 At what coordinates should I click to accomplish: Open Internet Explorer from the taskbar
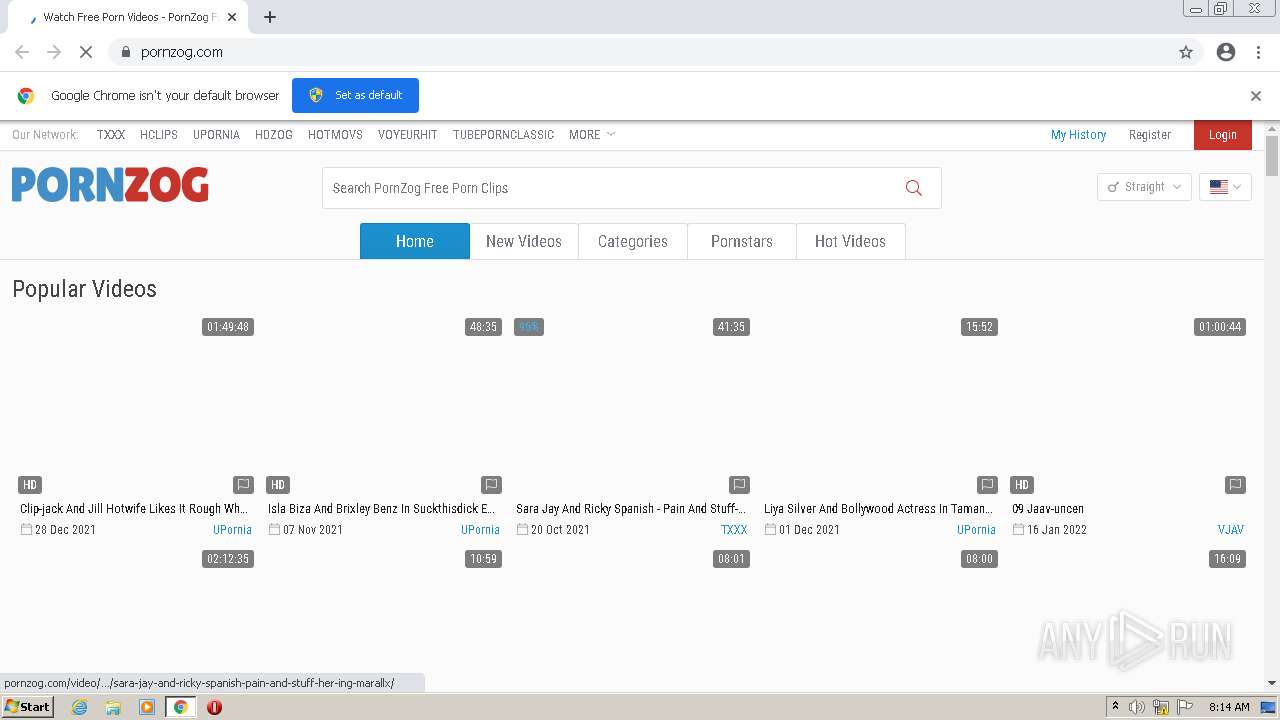click(x=79, y=707)
